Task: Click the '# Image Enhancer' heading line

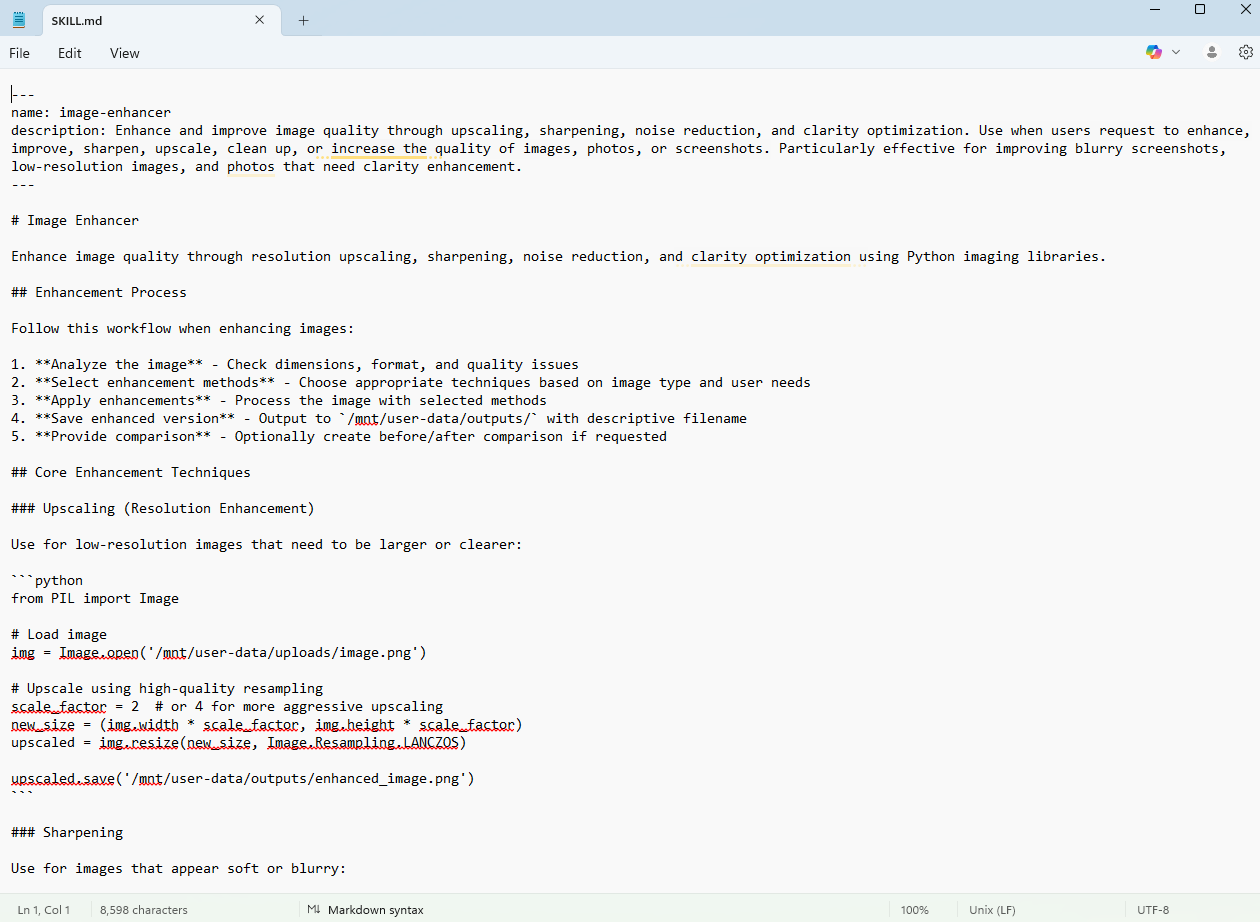Action: pyautogui.click(x=75, y=220)
